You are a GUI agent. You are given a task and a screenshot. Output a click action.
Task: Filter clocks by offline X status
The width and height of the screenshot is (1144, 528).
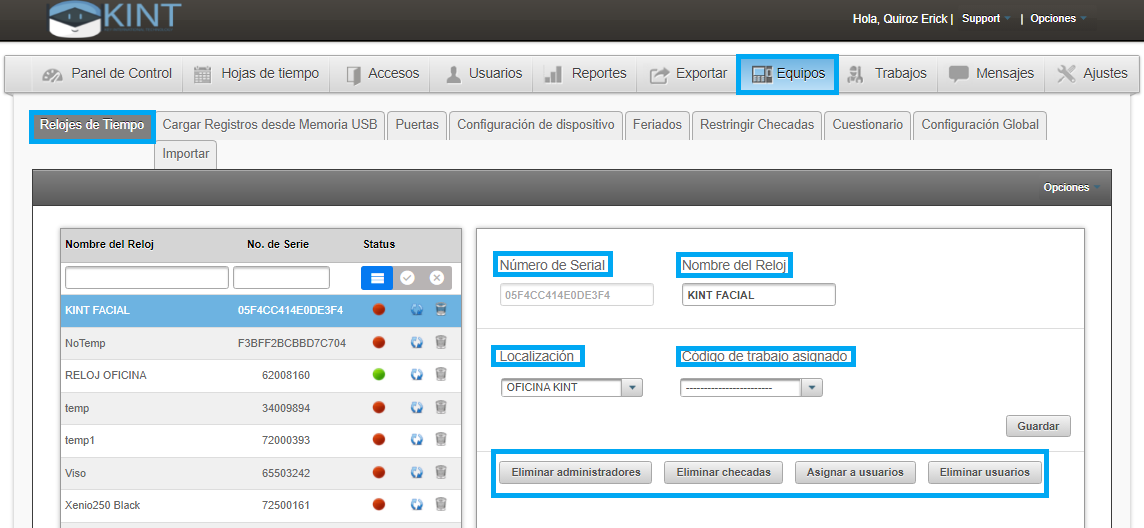click(436, 278)
